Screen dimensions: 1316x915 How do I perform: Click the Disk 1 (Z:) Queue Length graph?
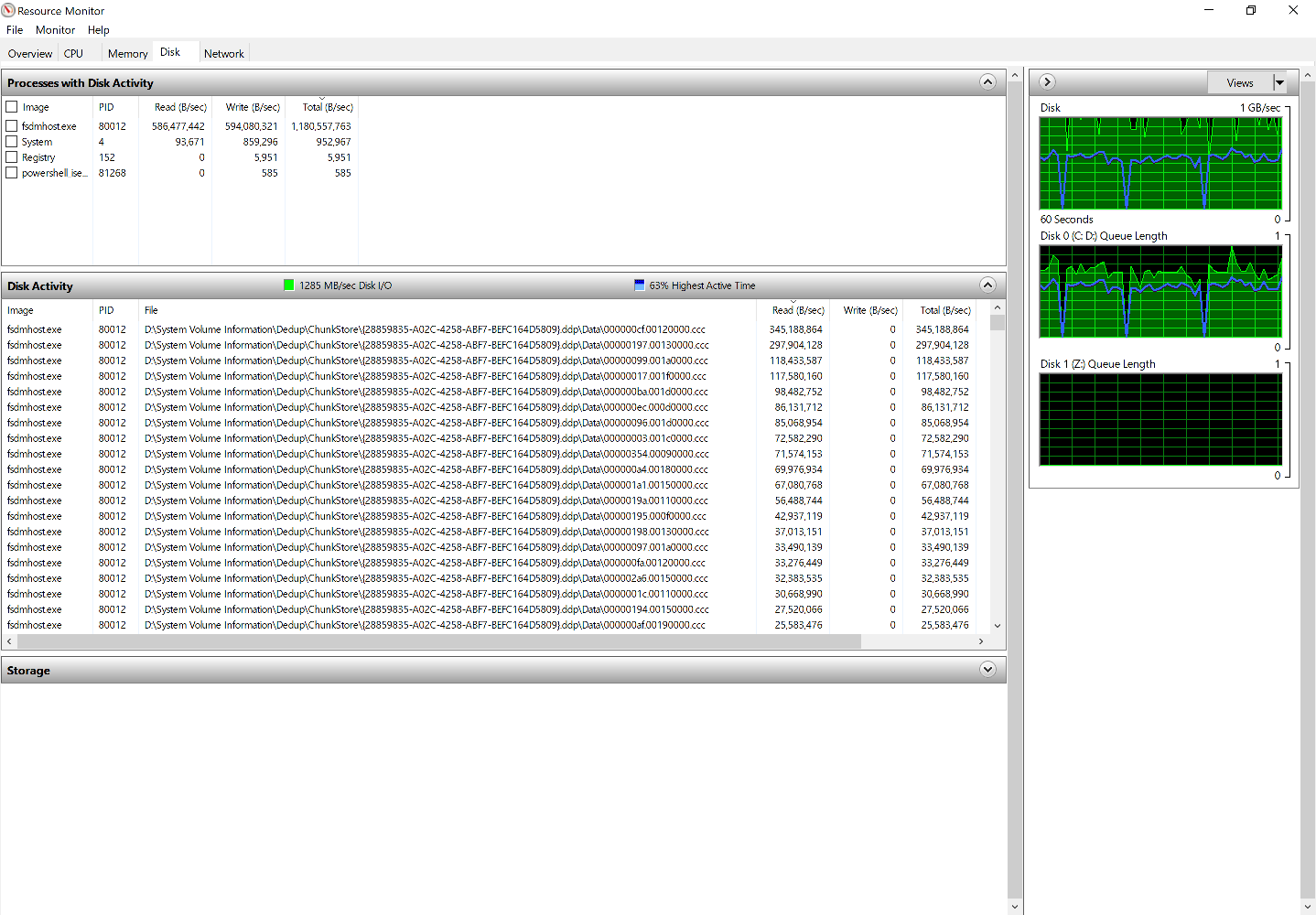pos(1160,419)
